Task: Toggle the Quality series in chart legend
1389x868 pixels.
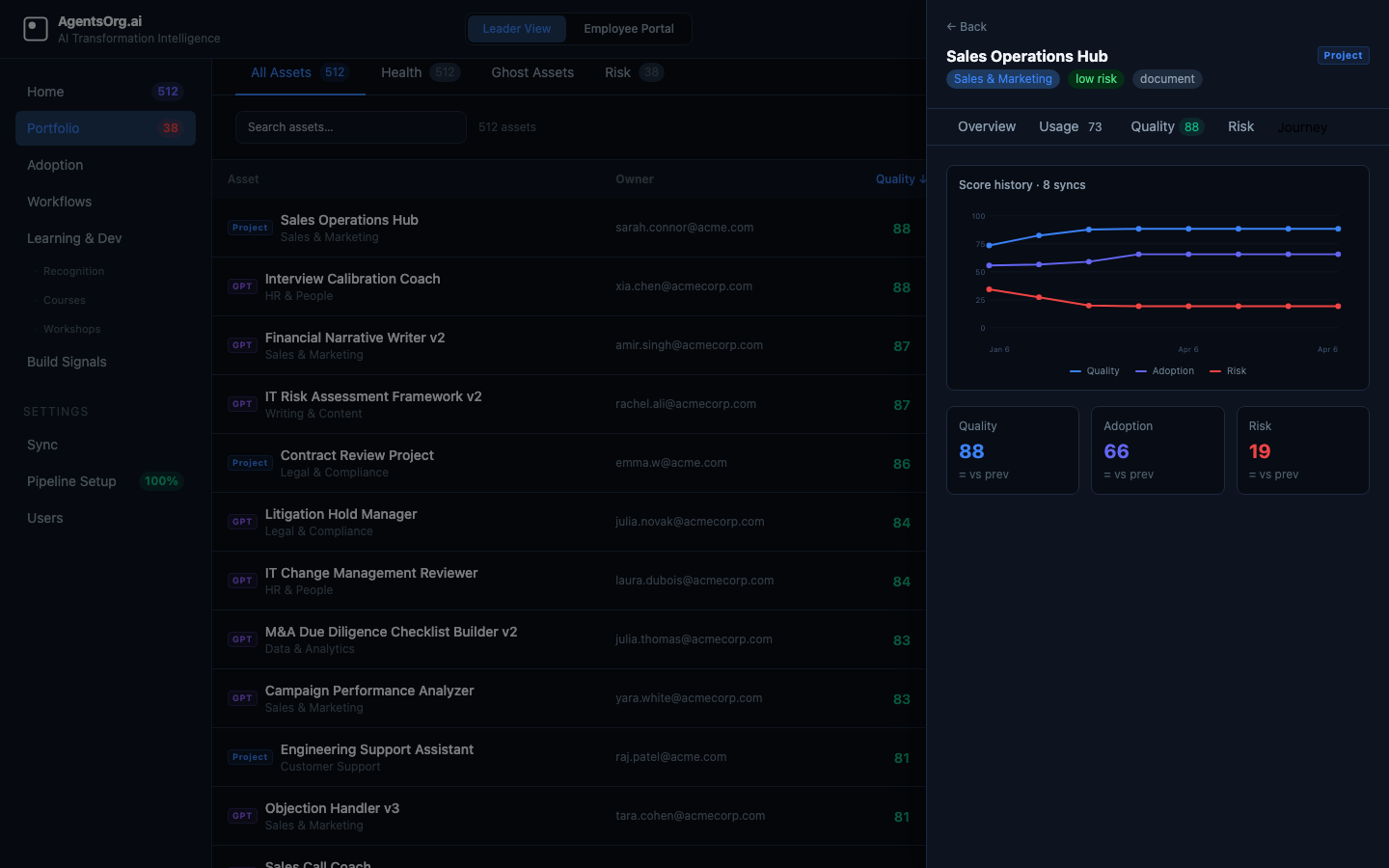Action: point(1095,371)
